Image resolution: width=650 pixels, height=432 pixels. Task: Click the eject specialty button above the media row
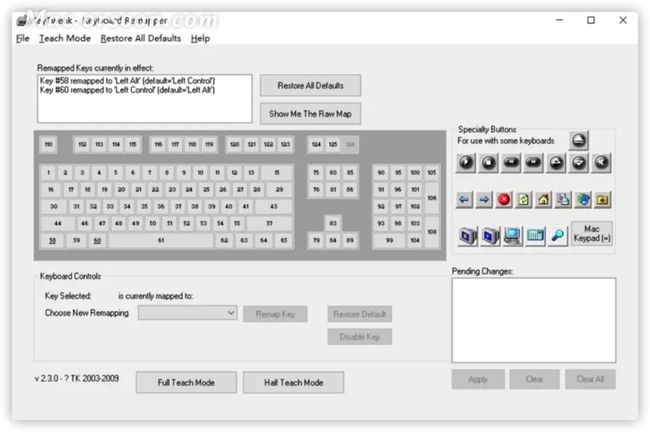click(x=579, y=141)
